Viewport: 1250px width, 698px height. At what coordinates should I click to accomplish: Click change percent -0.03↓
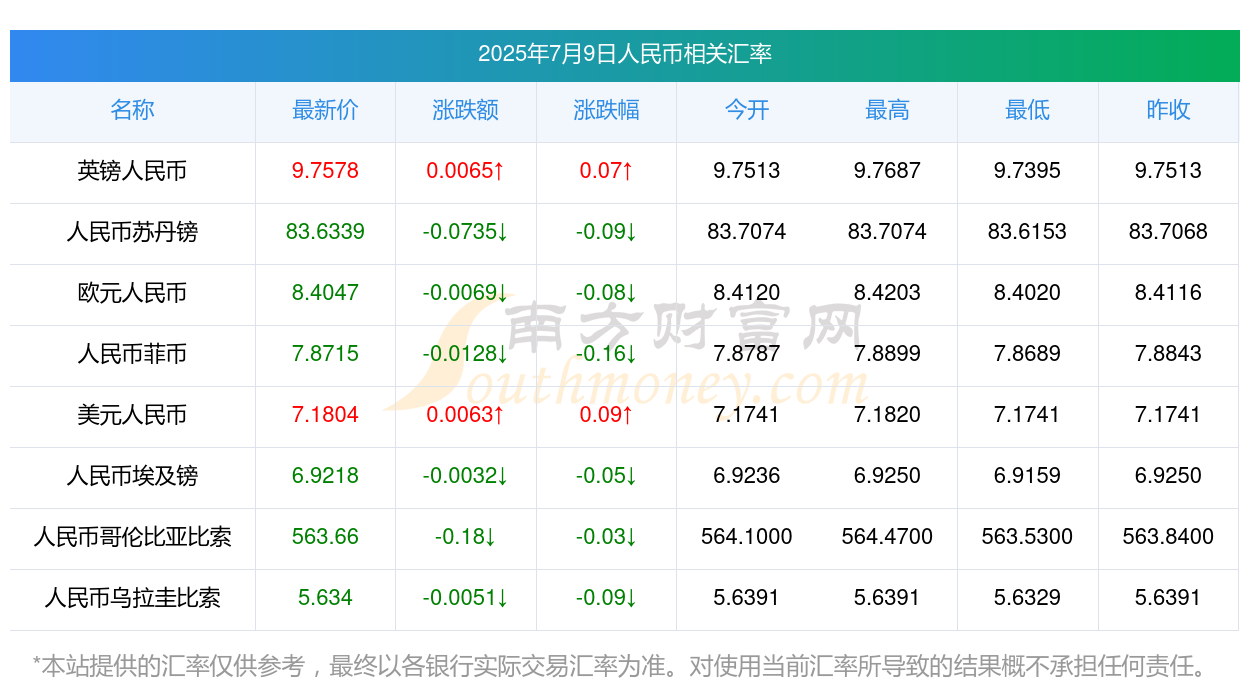coord(606,537)
